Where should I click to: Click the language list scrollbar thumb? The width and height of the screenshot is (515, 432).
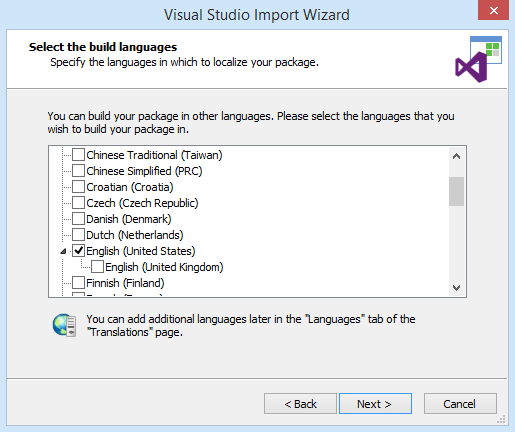click(456, 191)
